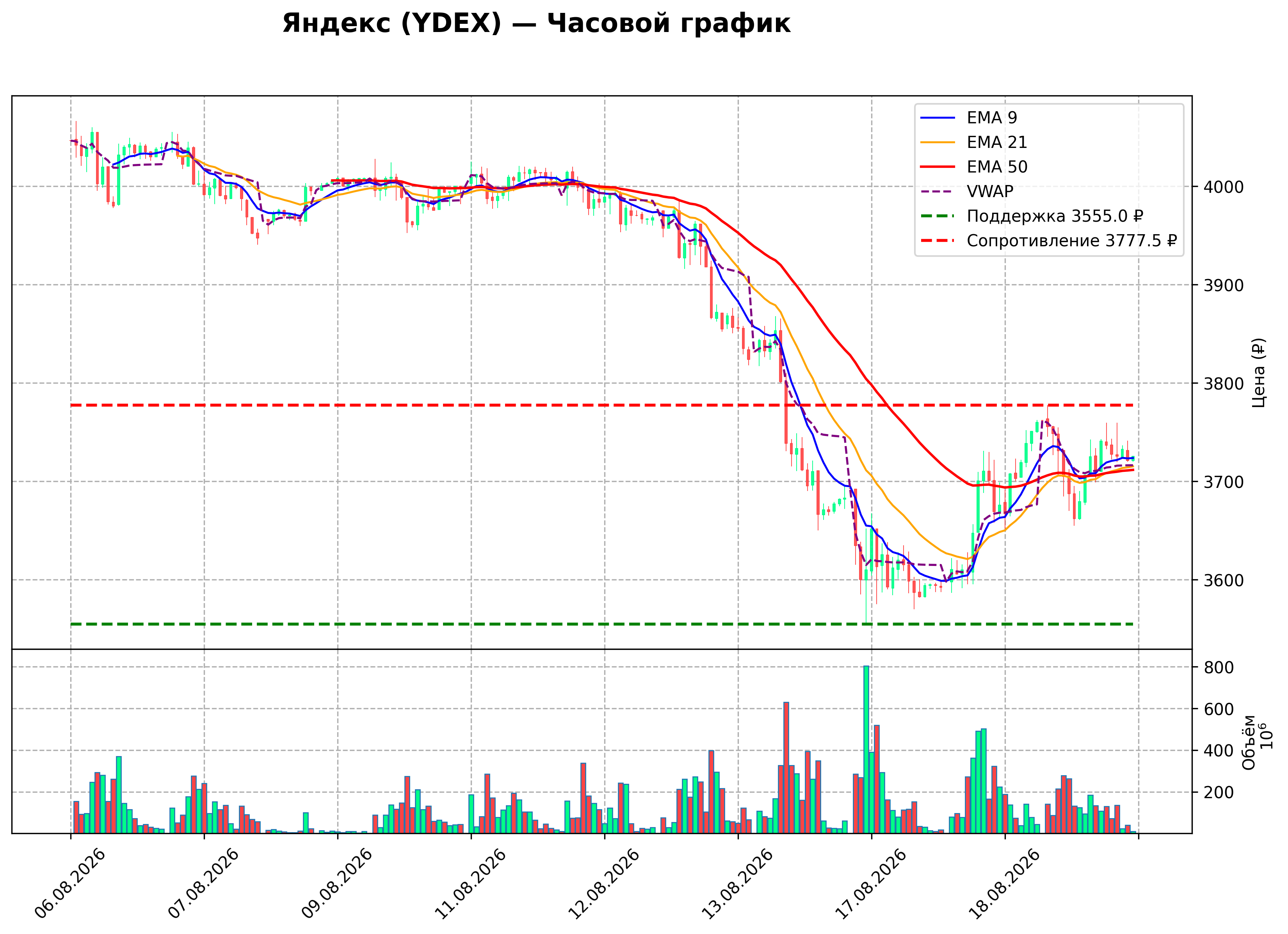Click the 'Цена (₽)' axis title
This screenshot has width=1288, height=934.
click(1258, 372)
